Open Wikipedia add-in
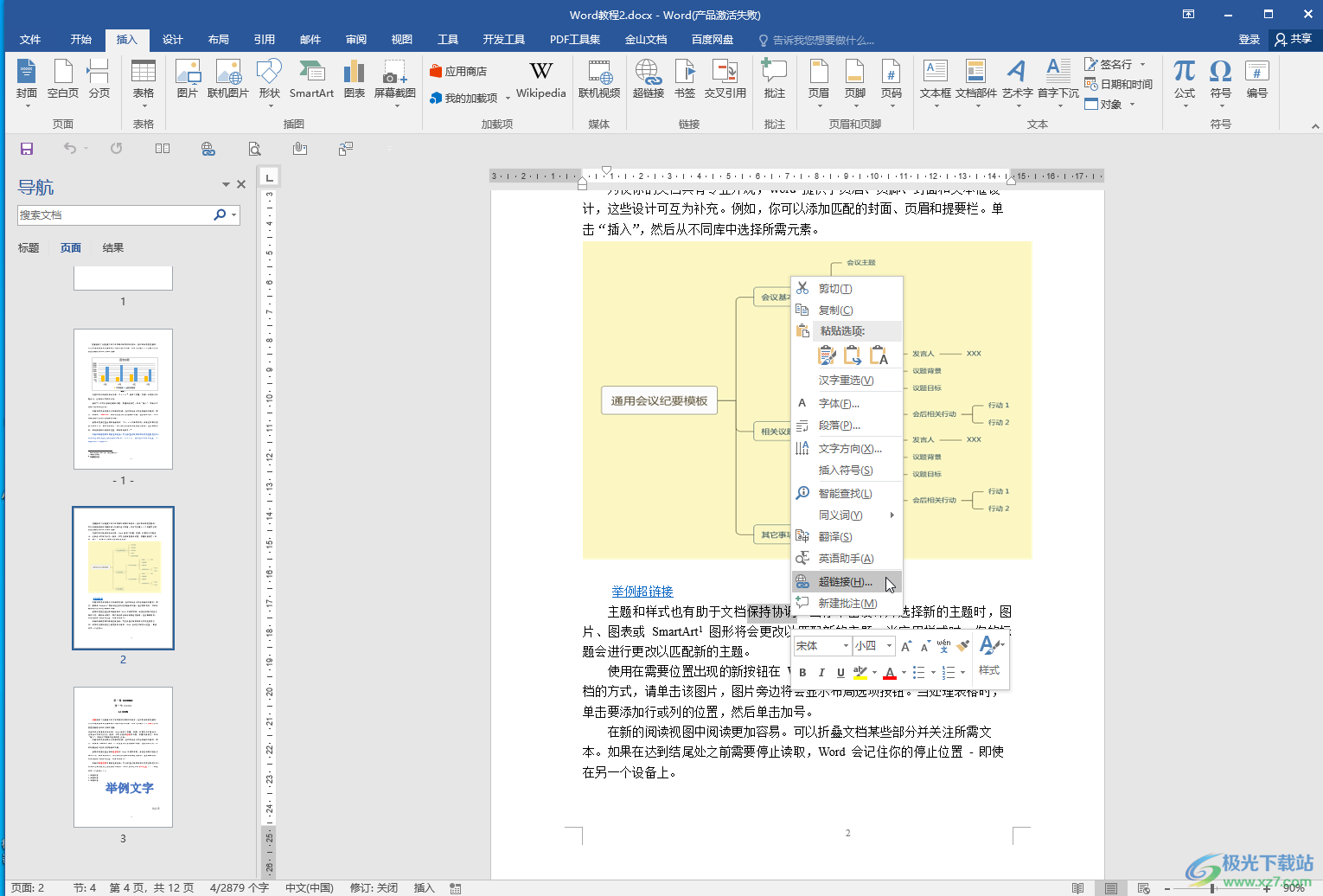 541,80
